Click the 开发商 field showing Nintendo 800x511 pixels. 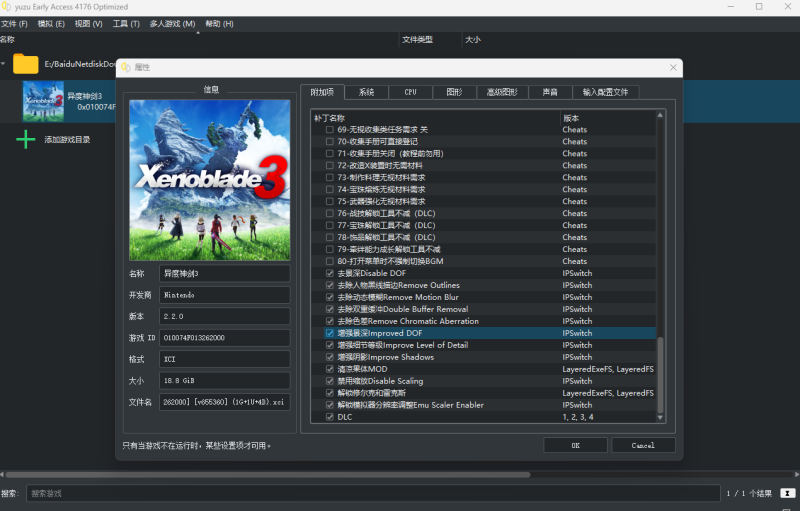(224, 295)
